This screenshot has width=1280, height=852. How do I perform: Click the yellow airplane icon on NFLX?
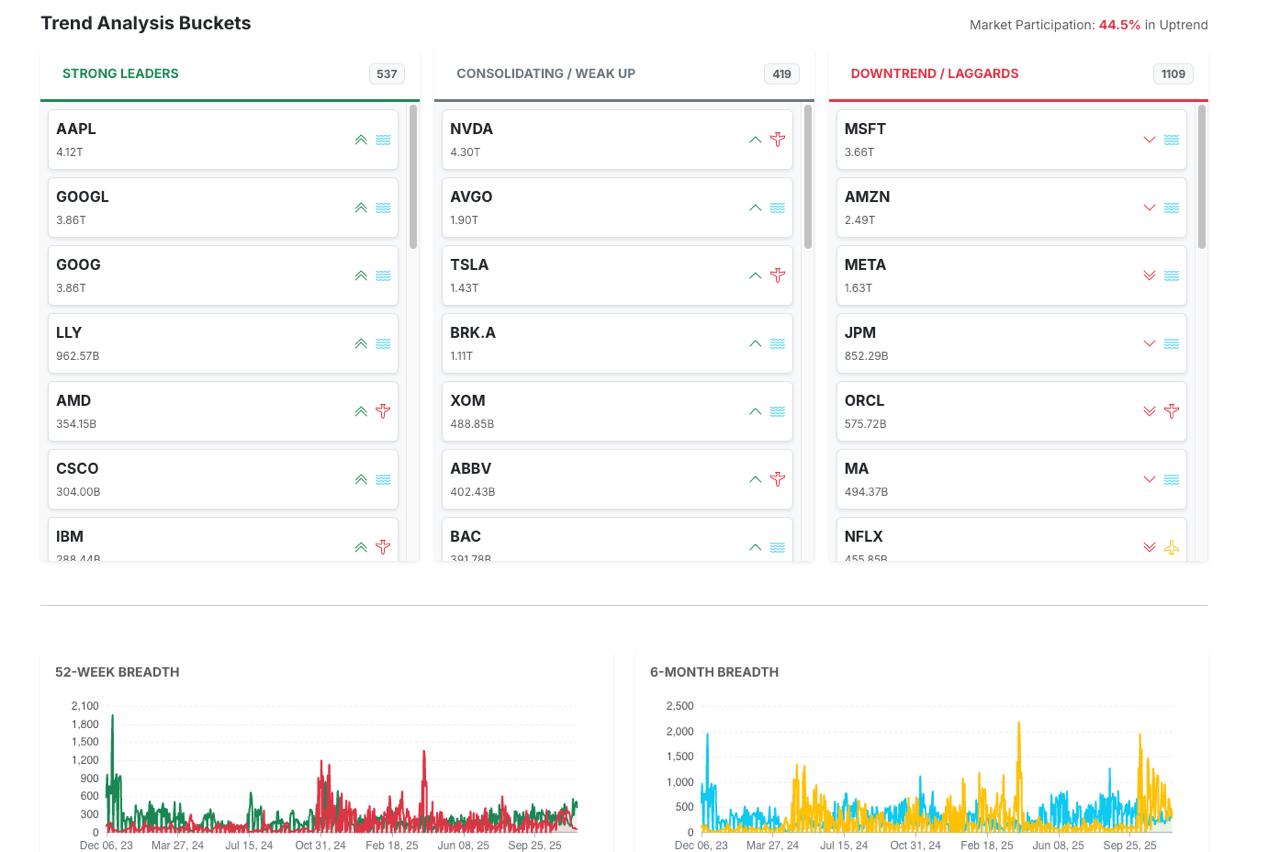click(1171, 547)
